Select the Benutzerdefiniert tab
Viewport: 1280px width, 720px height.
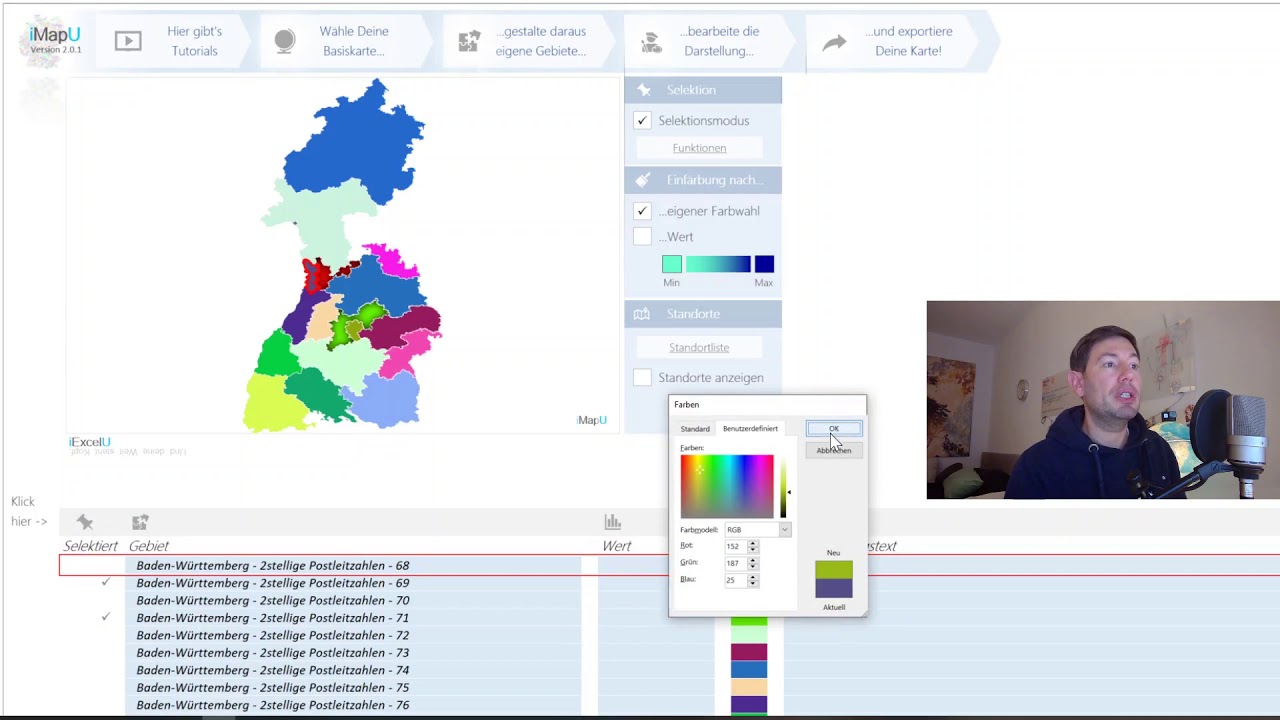[x=750, y=429]
